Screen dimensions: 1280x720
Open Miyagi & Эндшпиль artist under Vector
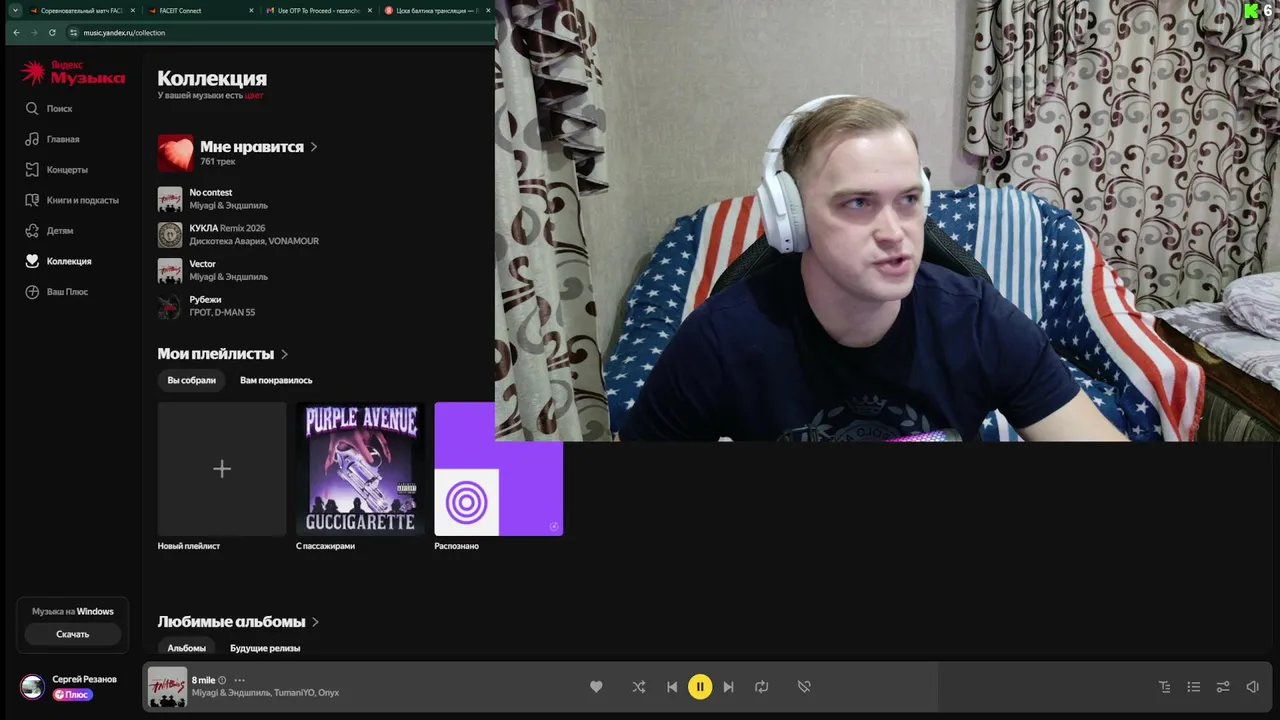tap(228, 277)
